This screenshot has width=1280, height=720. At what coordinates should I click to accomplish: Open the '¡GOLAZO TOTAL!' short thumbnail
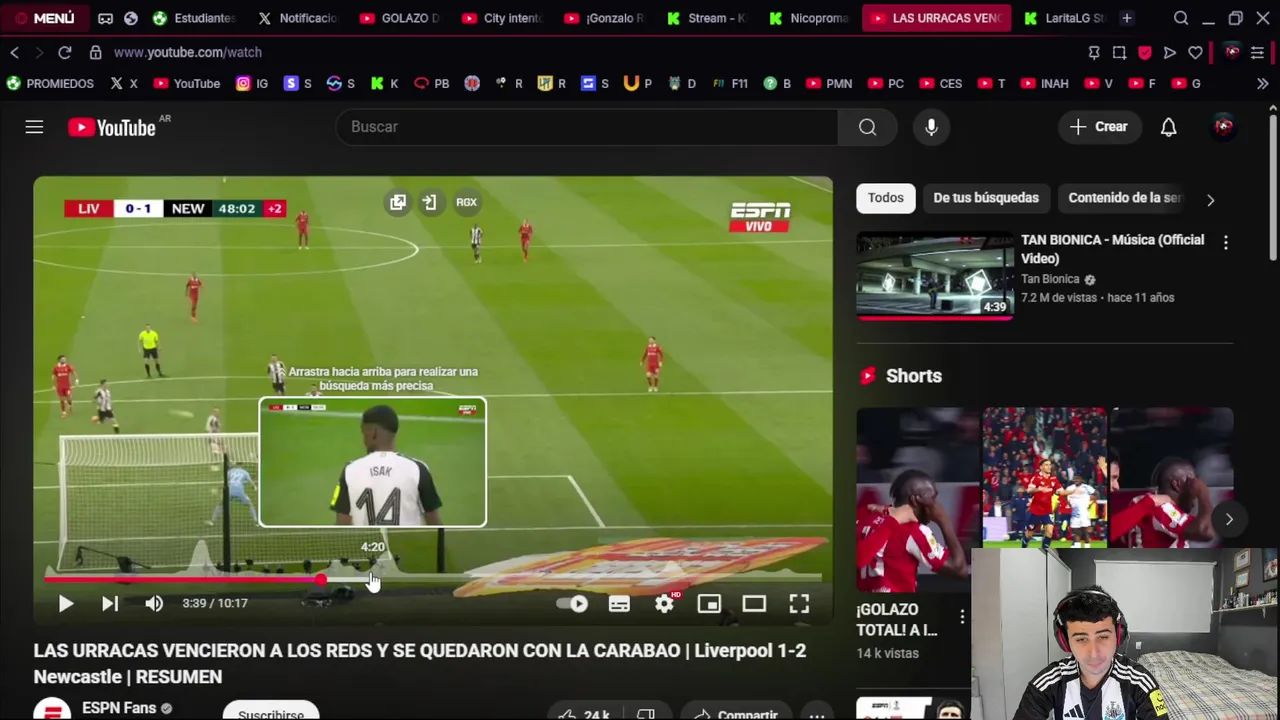click(x=915, y=500)
